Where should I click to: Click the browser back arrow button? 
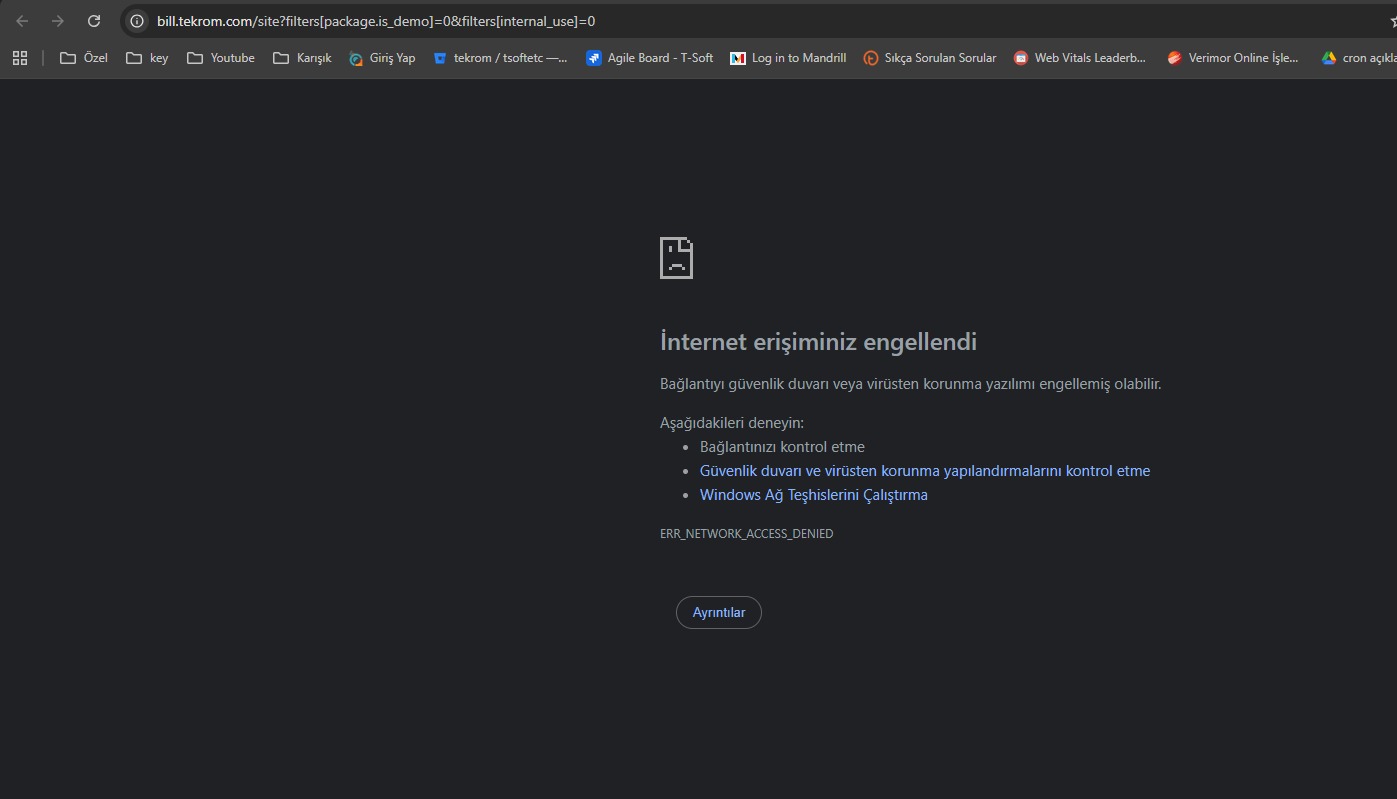click(22, 21)
